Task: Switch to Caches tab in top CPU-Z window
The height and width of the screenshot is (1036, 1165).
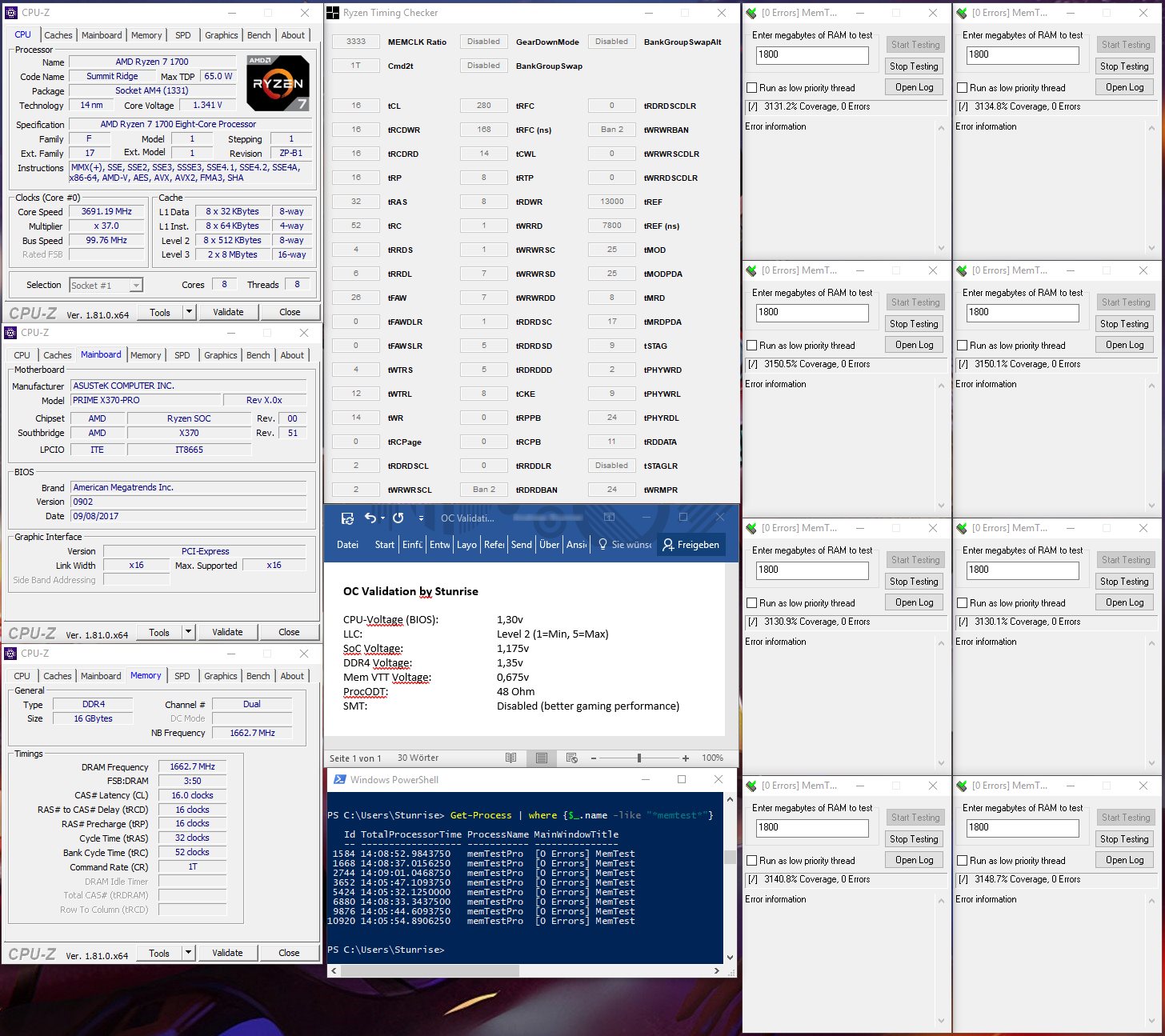Action: [x=58, y=35]
